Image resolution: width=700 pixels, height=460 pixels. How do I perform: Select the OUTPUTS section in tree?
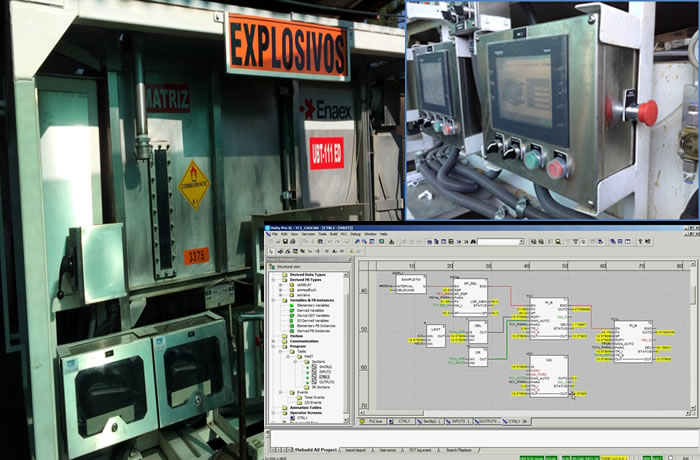tap(327, 382)
